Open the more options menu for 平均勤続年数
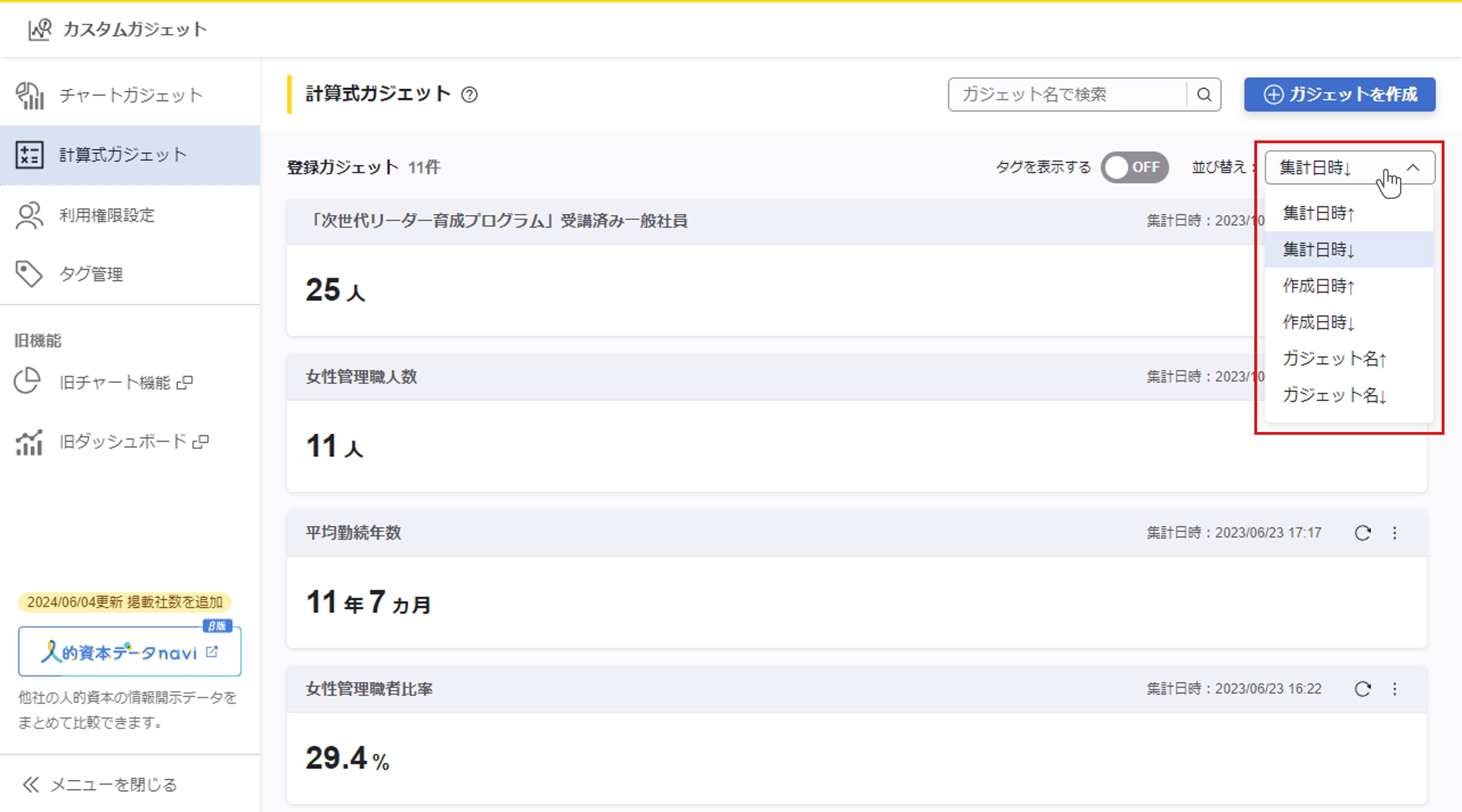 click(1395, 533)
